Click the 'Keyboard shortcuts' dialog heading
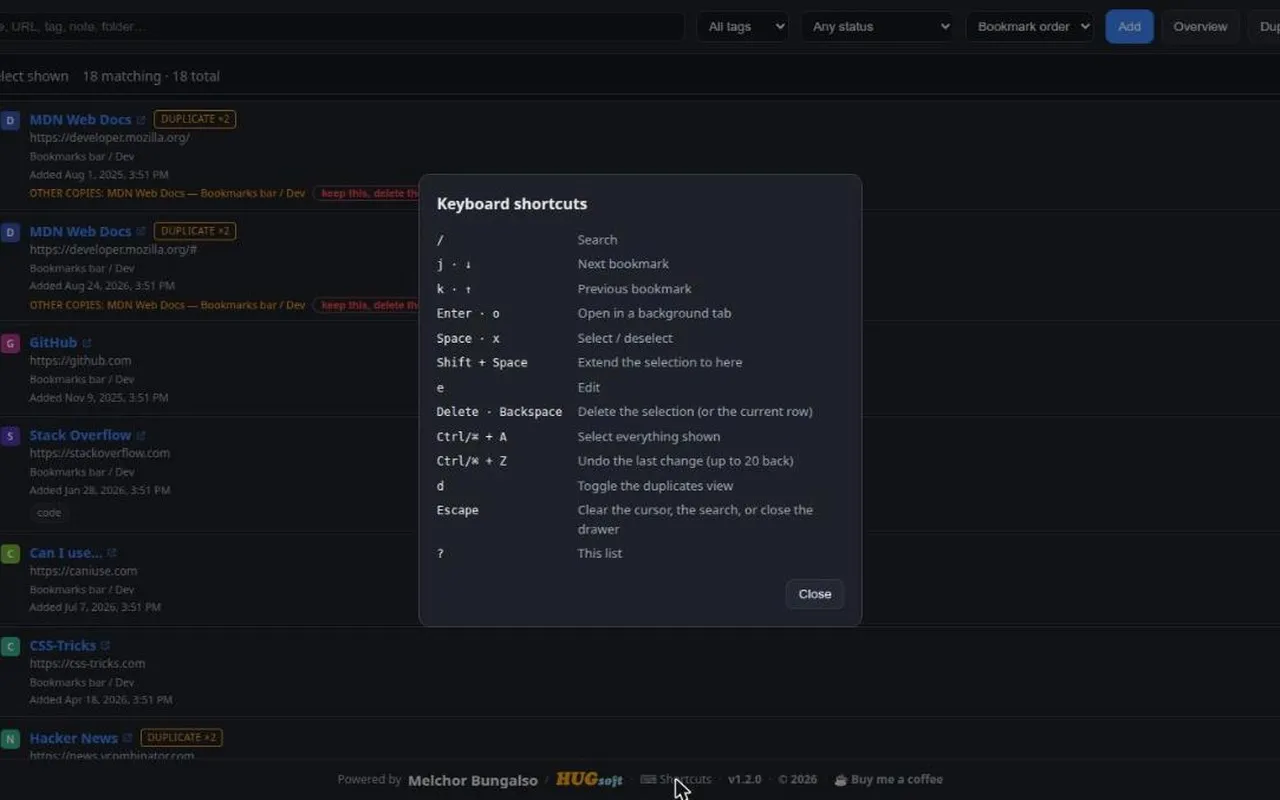1280x800 pixels. 512,204
